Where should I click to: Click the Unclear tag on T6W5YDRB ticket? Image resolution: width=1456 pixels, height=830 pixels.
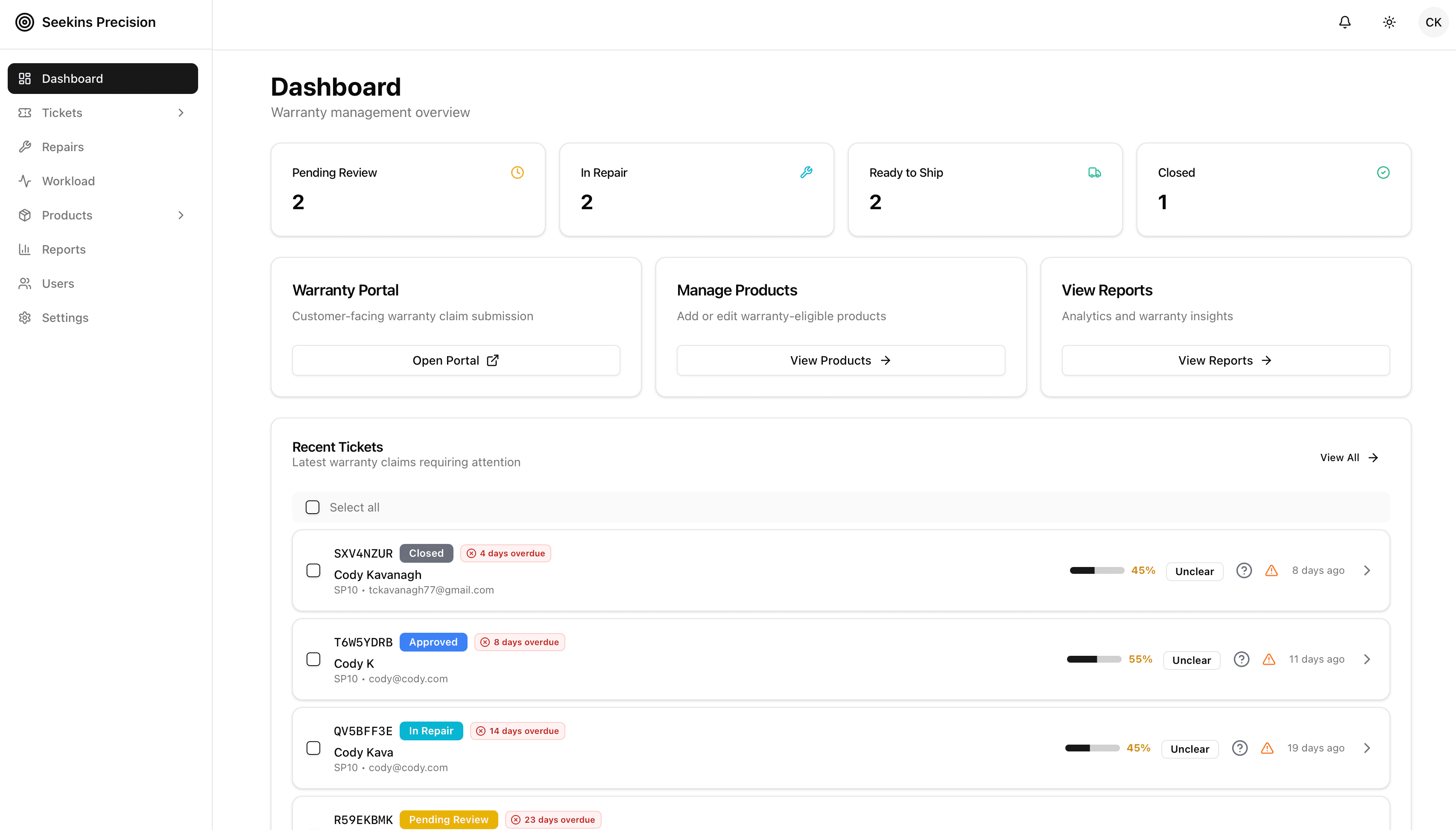click(x=1191, y=660)
